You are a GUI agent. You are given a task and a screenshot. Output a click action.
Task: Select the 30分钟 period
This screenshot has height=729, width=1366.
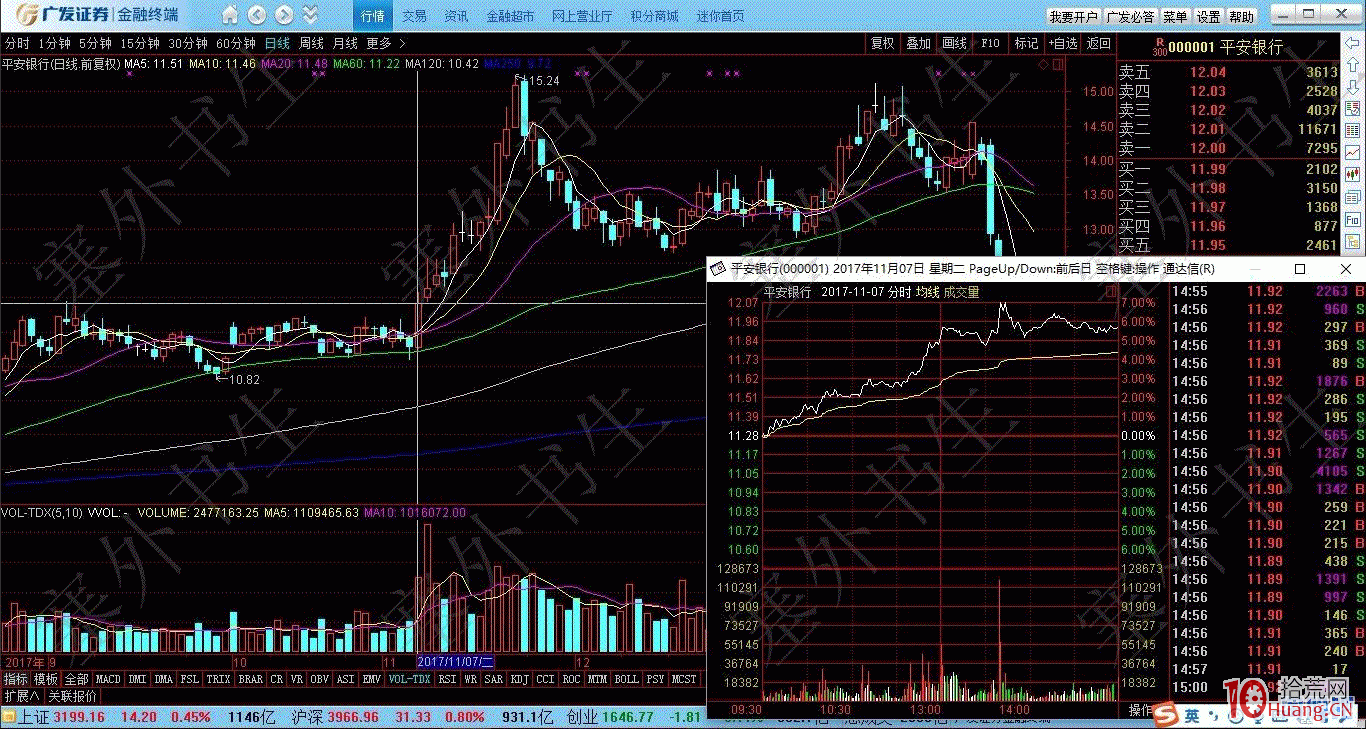[188, 43]
